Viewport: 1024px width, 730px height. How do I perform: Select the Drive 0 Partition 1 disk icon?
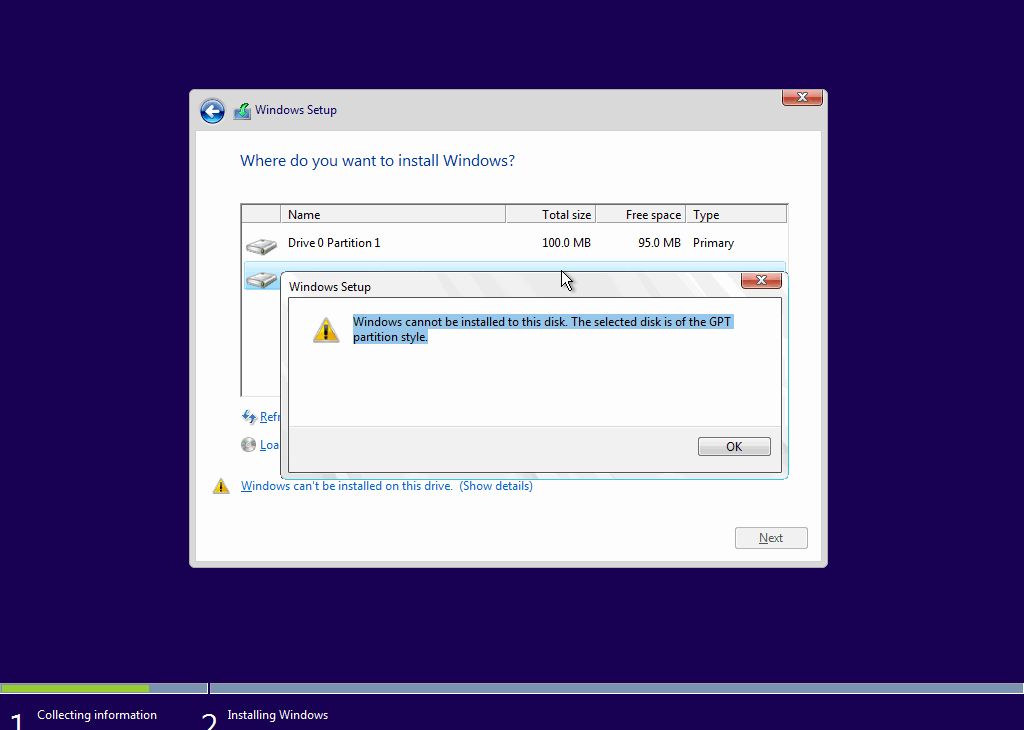tap(261, 246)
